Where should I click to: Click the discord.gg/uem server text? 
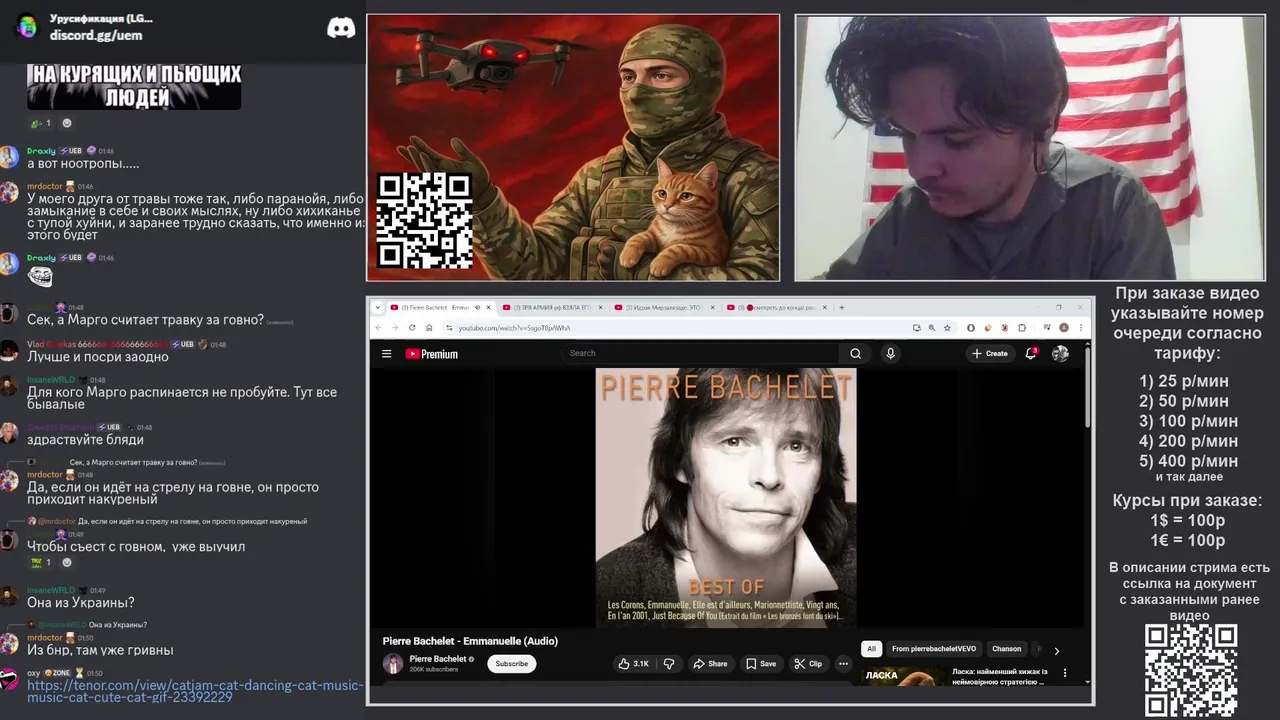click(96, 35)
